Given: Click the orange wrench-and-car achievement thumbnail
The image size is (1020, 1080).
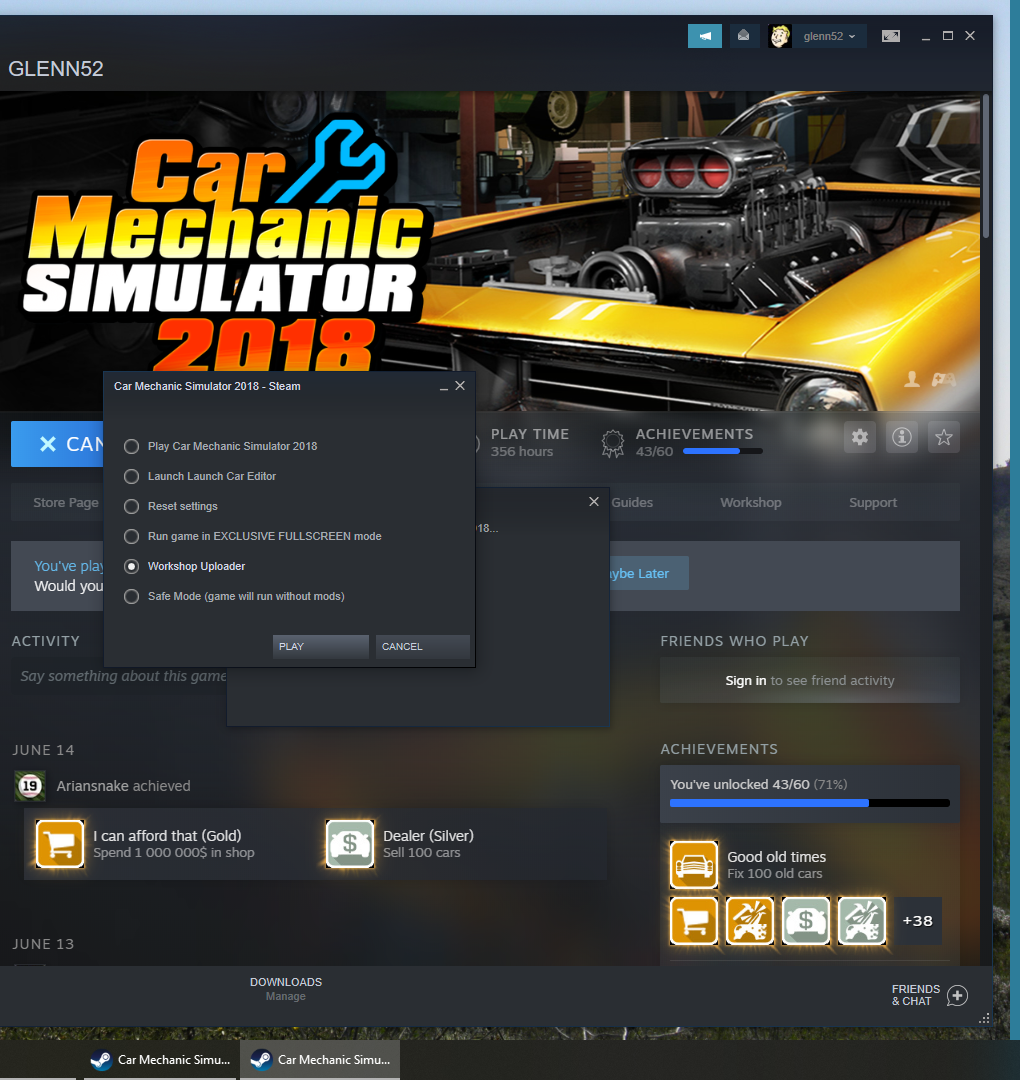Looking at the screenshot, I should (x=750, y=921).
